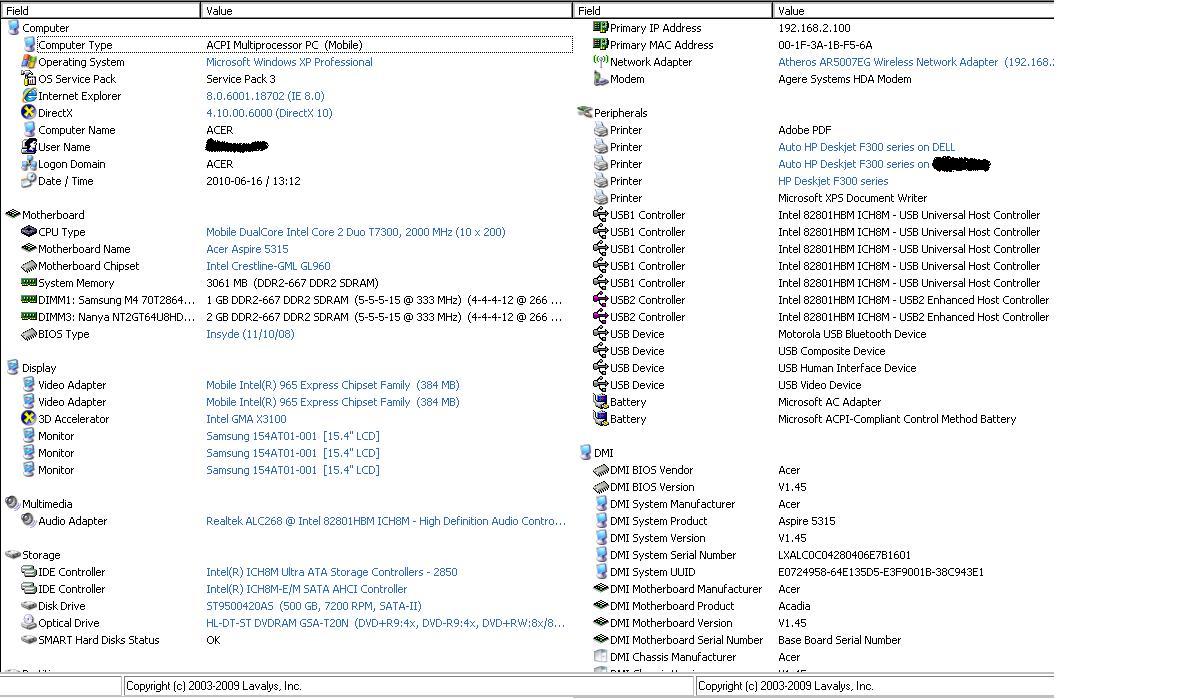The width and height of the screenshot is (1190, 699).
Task: Click the right pane's Value column header
Action: [x=913, y=11]
